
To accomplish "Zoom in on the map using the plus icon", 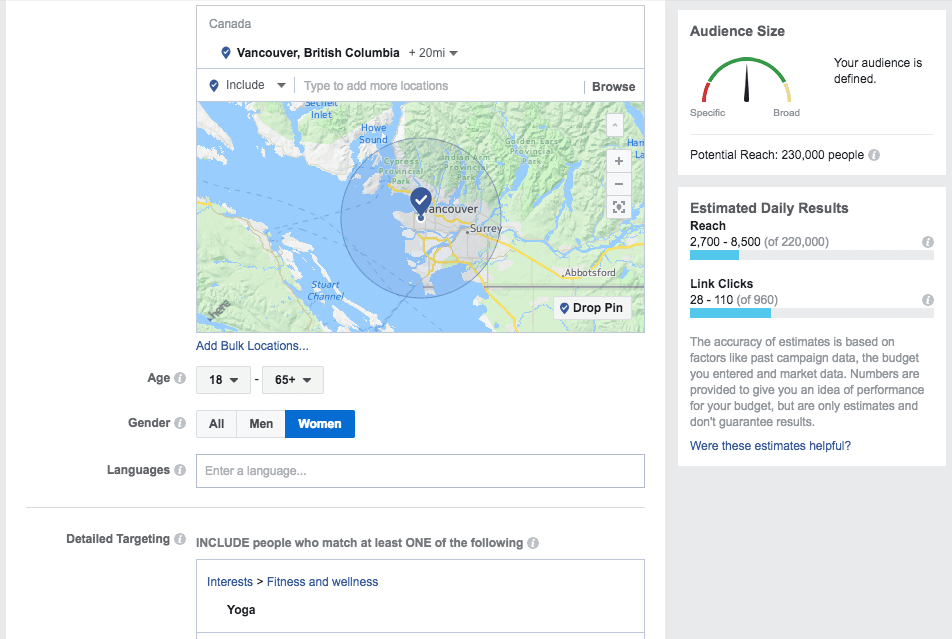I will [618, 160].
